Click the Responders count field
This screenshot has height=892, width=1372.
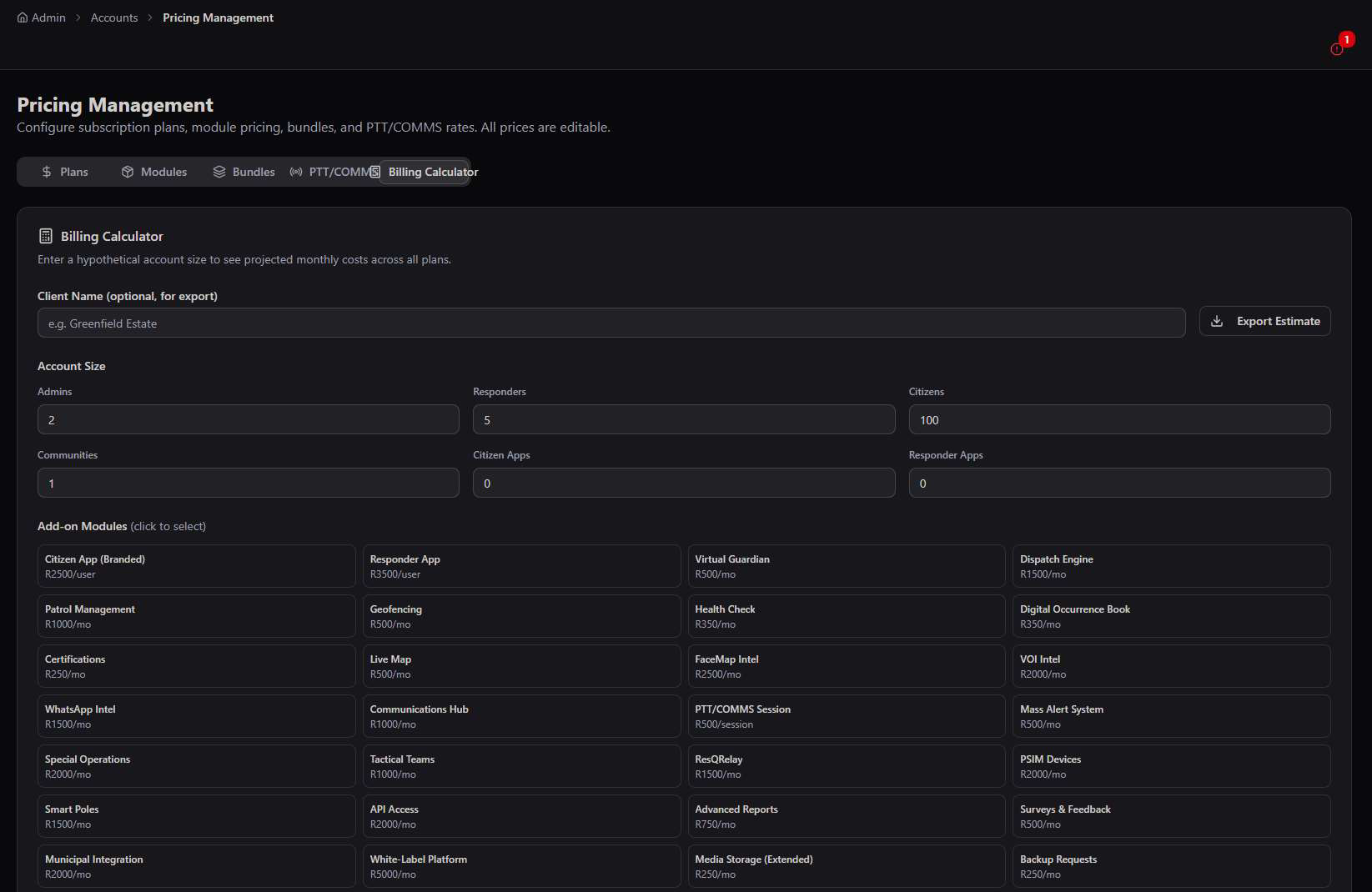point(684,419)
